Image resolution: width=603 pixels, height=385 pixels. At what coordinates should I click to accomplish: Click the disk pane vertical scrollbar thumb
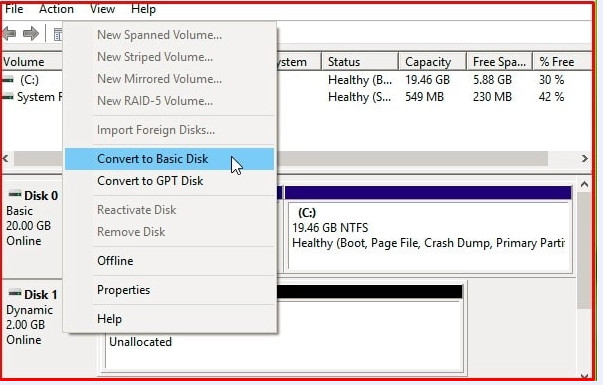click(x=585, y=250)
